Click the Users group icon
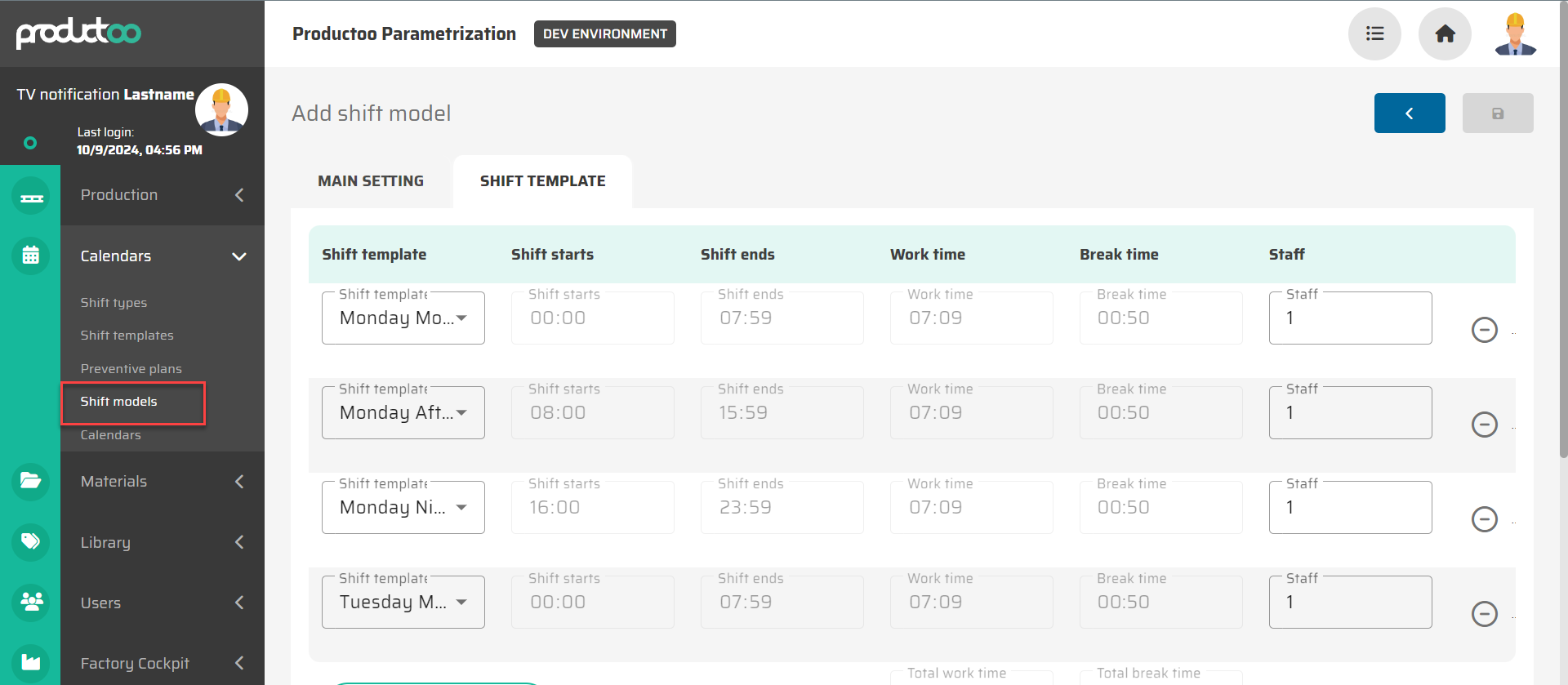Image resolution: width=1568 pixels, height=685 pixels. (31, 602)
